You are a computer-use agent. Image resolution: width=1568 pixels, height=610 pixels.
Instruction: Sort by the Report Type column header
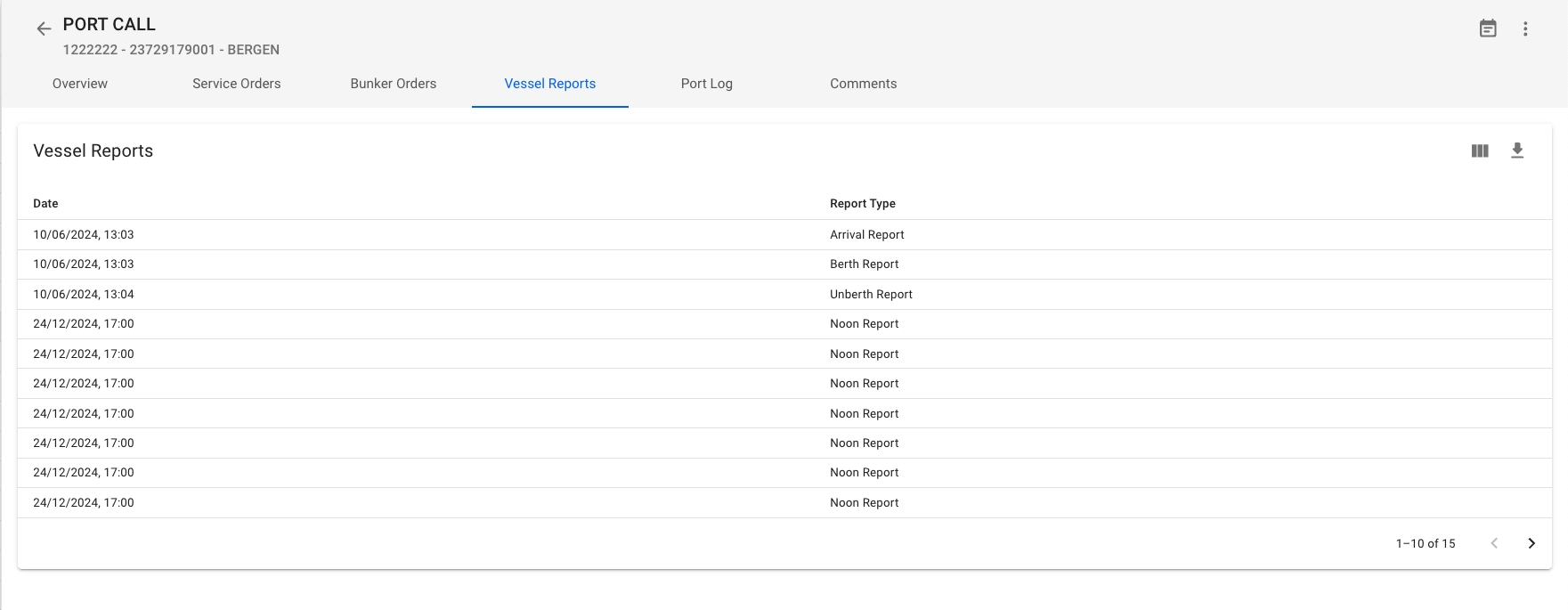pyautogui.click(x=862, y=204)
